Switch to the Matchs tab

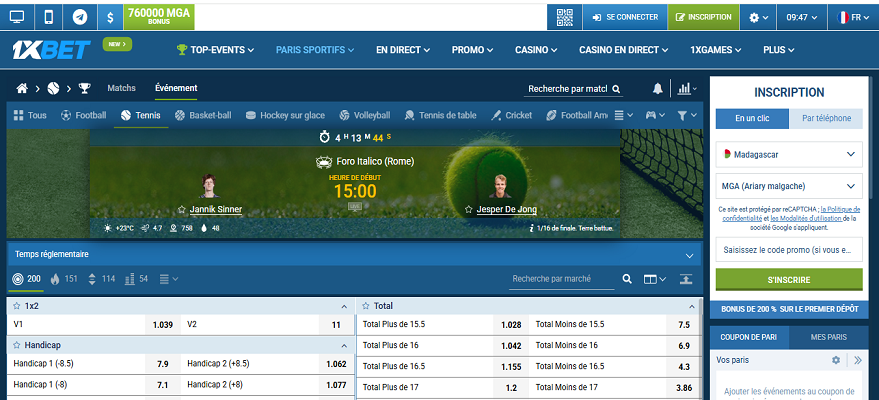click(x=122, y=88)
